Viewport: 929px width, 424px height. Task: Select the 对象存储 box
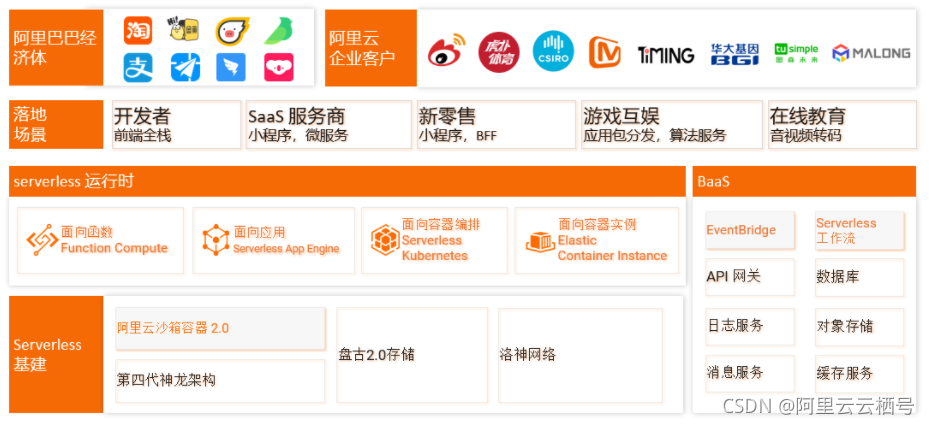860,326
